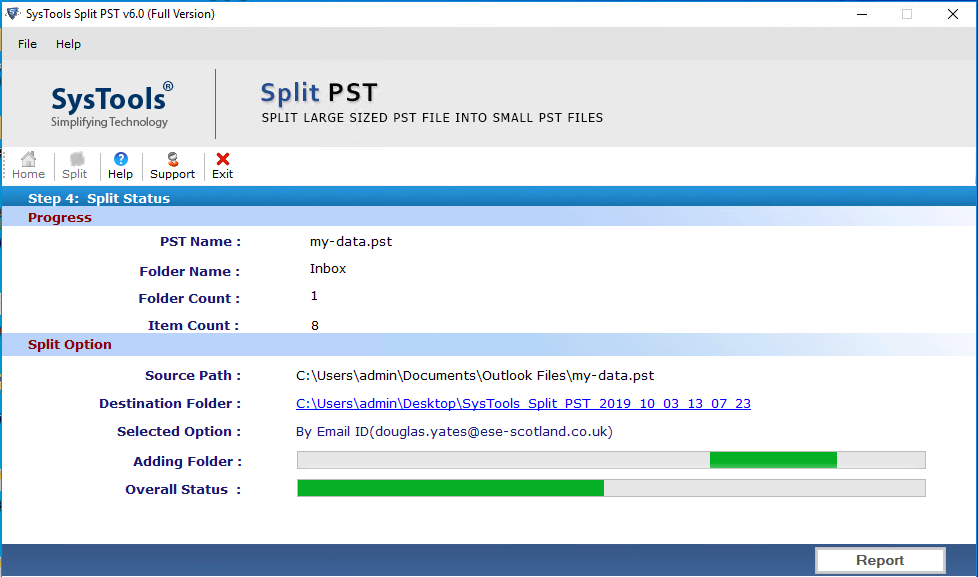The height and width of the screenshot is (577, 978).
Task: Click the Split Option section heading
Action: coord(70,344)
